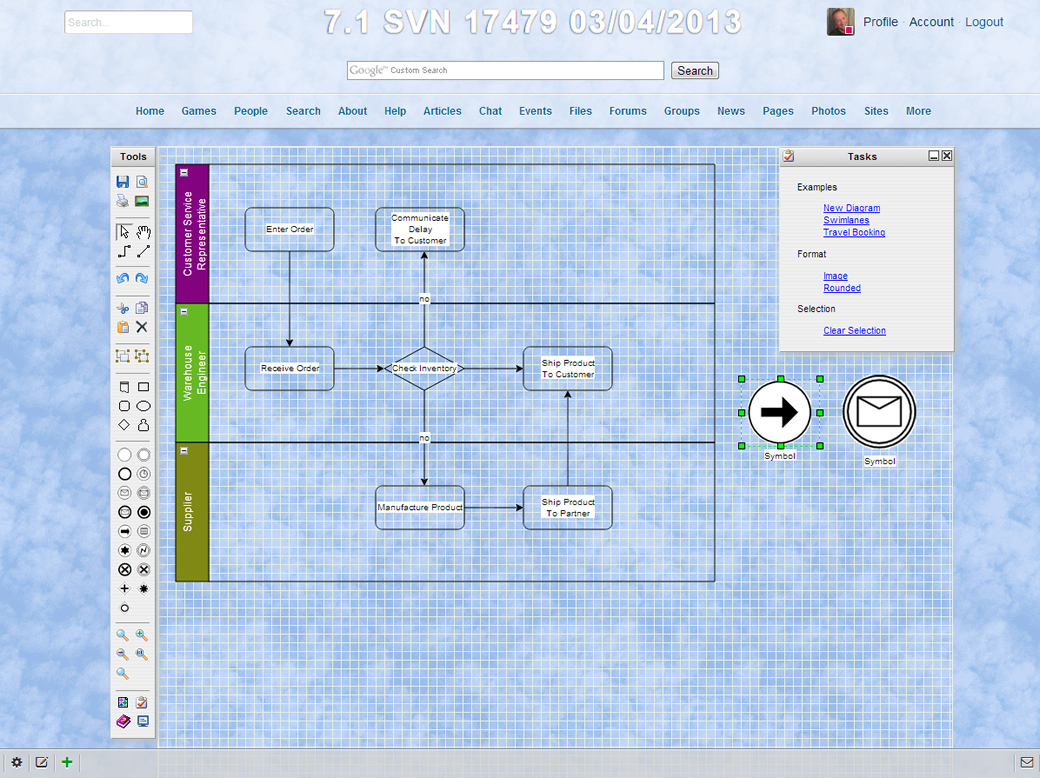This screenshot has height=778, width=1040.
Task: Minimize the Tasks panel
Action: coord(933,156)
